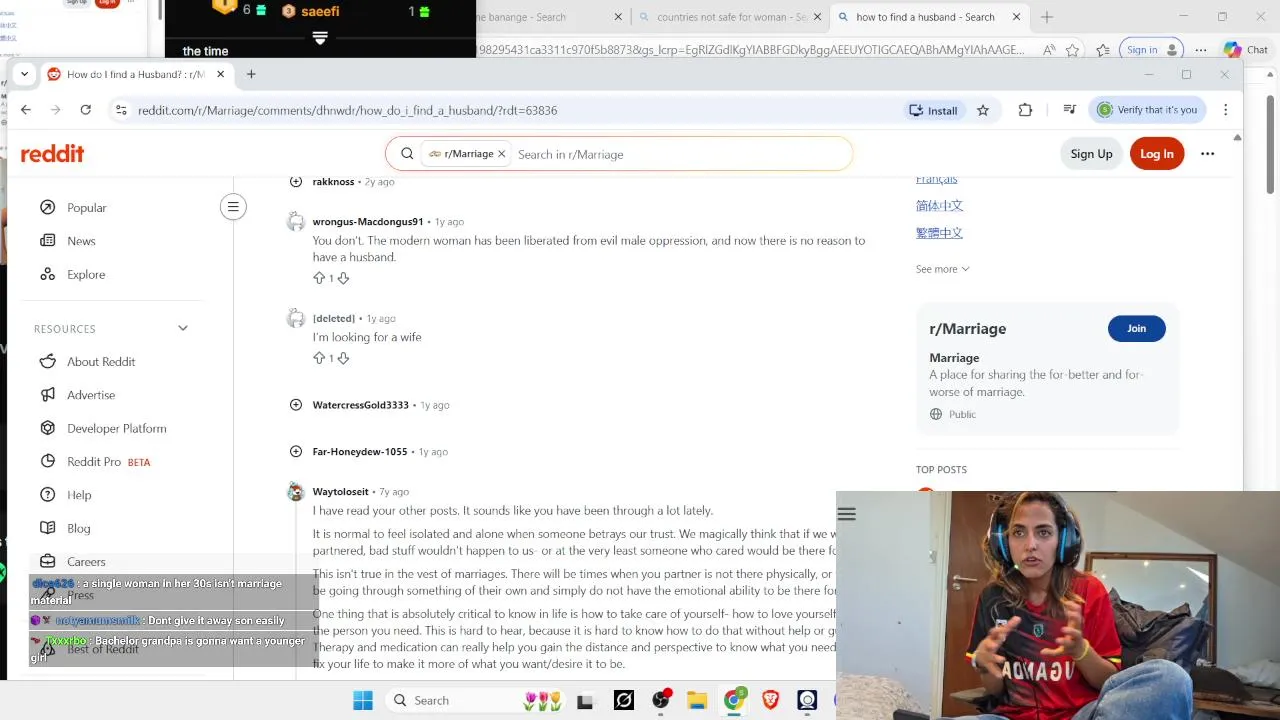Click the Install app button

tap(933, 110)
